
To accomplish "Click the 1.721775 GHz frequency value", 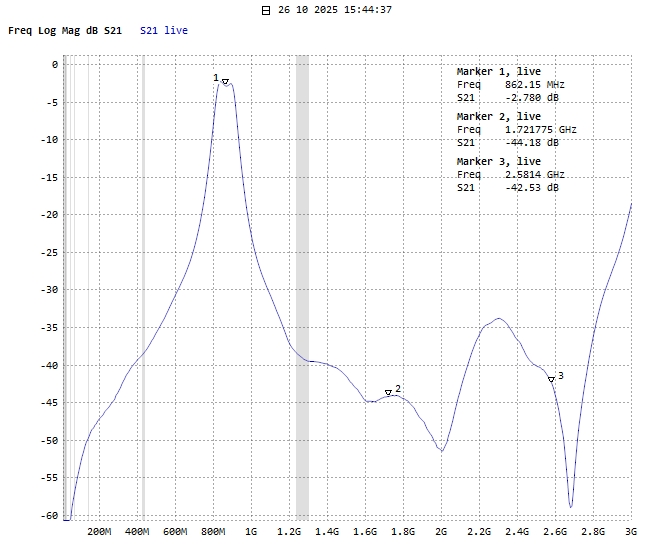I will click(x=540, y=130).
